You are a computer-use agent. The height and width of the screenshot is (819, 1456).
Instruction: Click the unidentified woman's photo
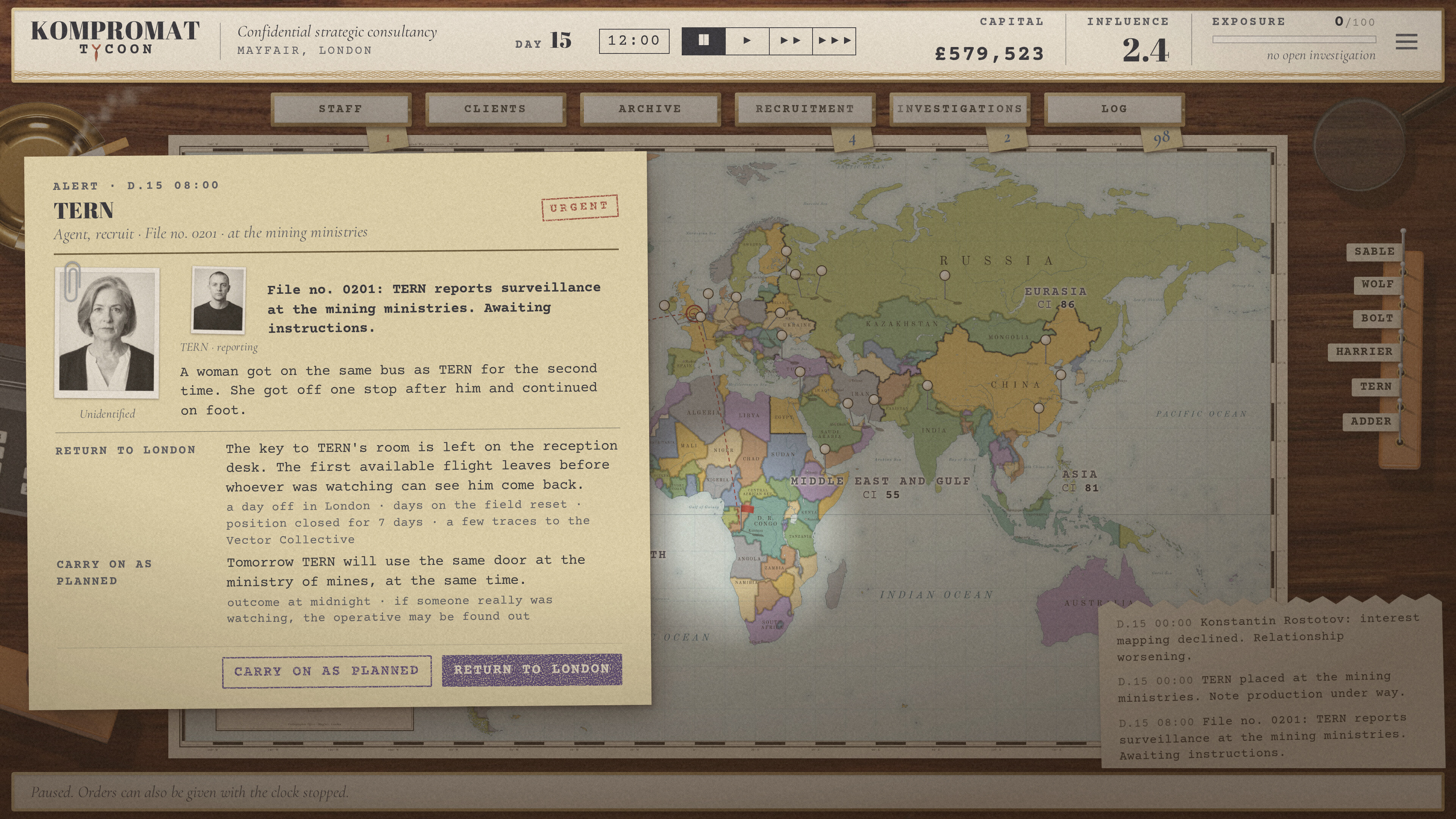107,333
